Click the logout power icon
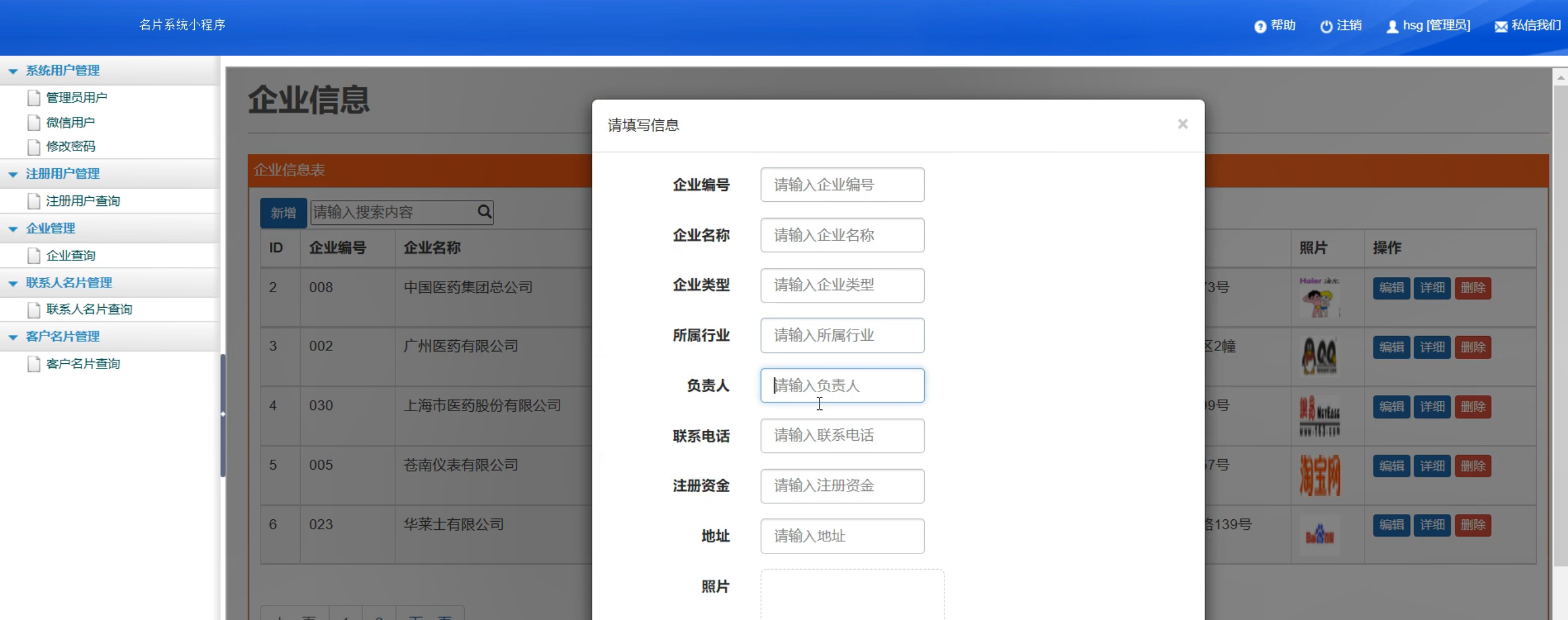Image resolution: width=1568 pixels, height=620 pixels. click(x=1326, y=26)
